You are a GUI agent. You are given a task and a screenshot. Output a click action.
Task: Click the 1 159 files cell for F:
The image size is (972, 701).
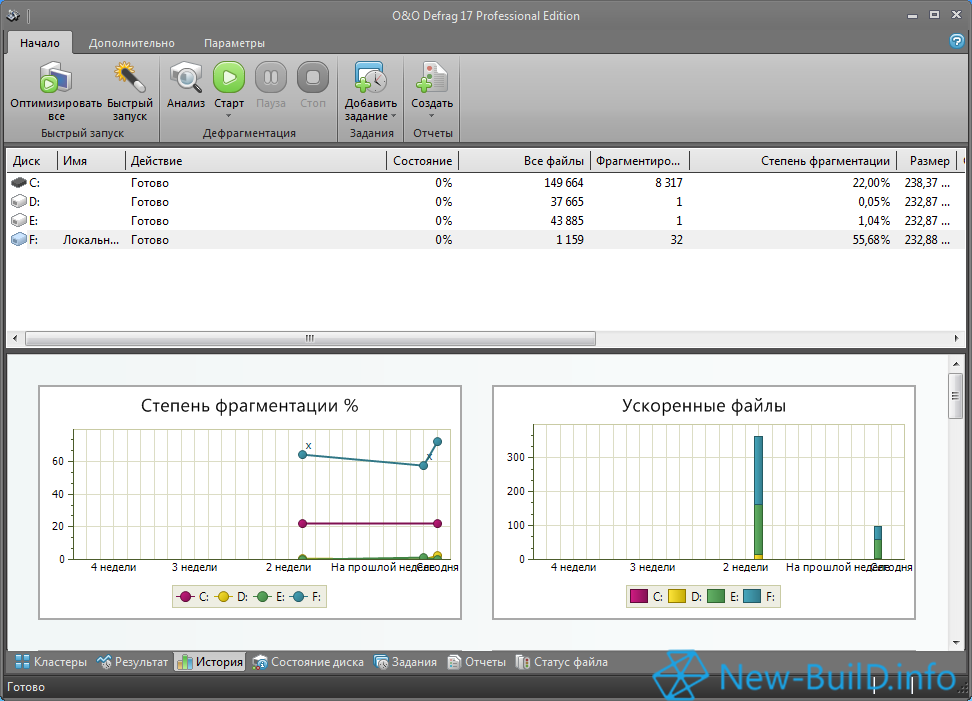[x=570, y=240]
